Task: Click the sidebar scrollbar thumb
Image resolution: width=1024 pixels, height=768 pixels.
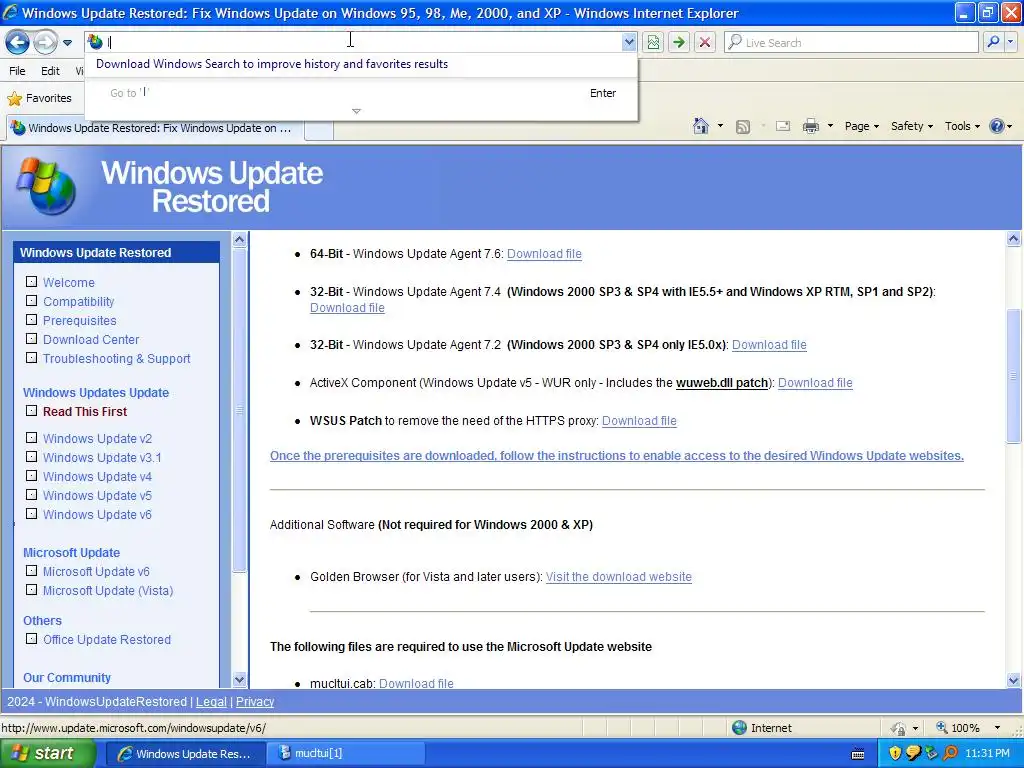Action: 239,410
